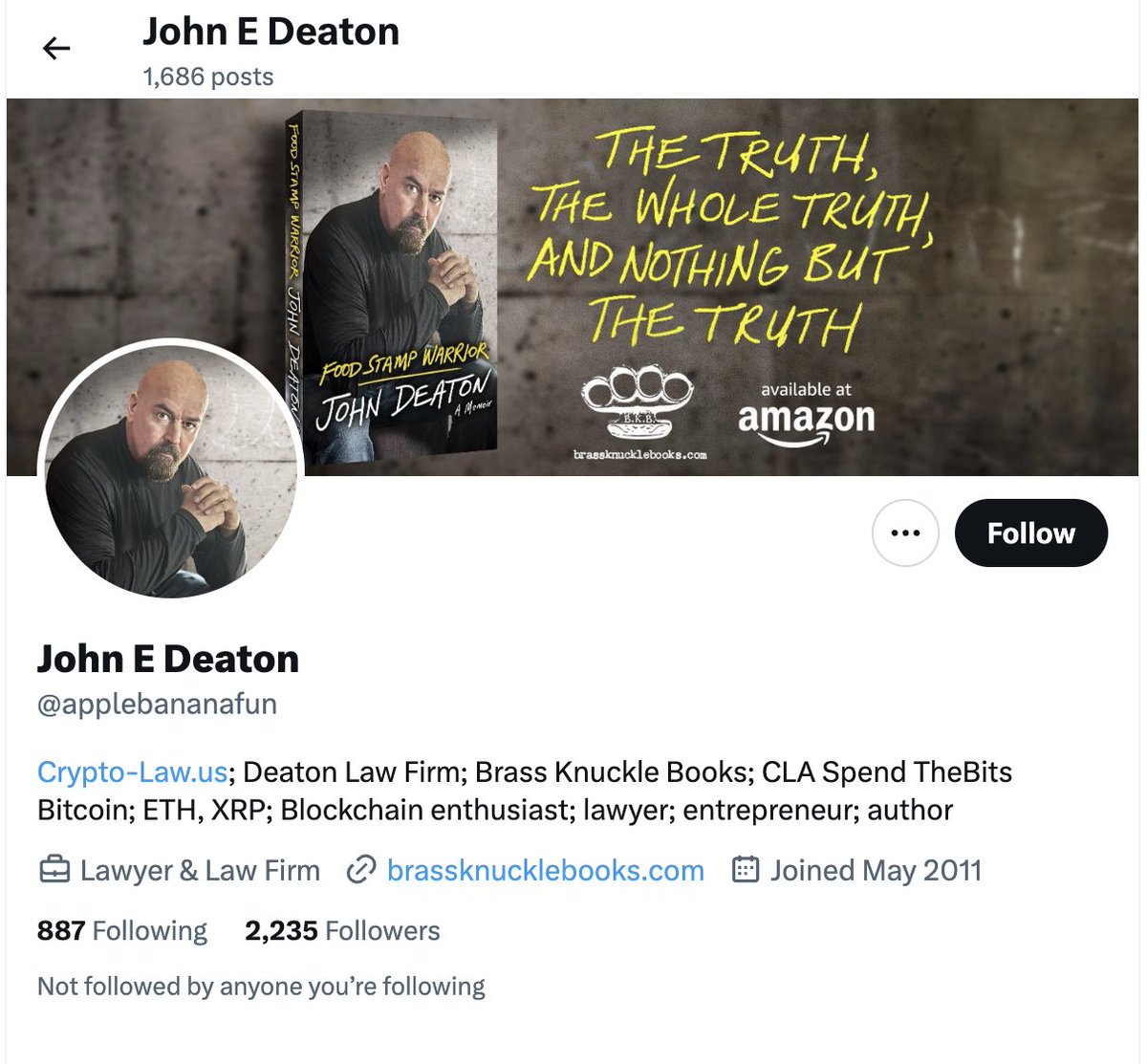Click the calendar icon next to Joined May 2011

tap(745, 869)
